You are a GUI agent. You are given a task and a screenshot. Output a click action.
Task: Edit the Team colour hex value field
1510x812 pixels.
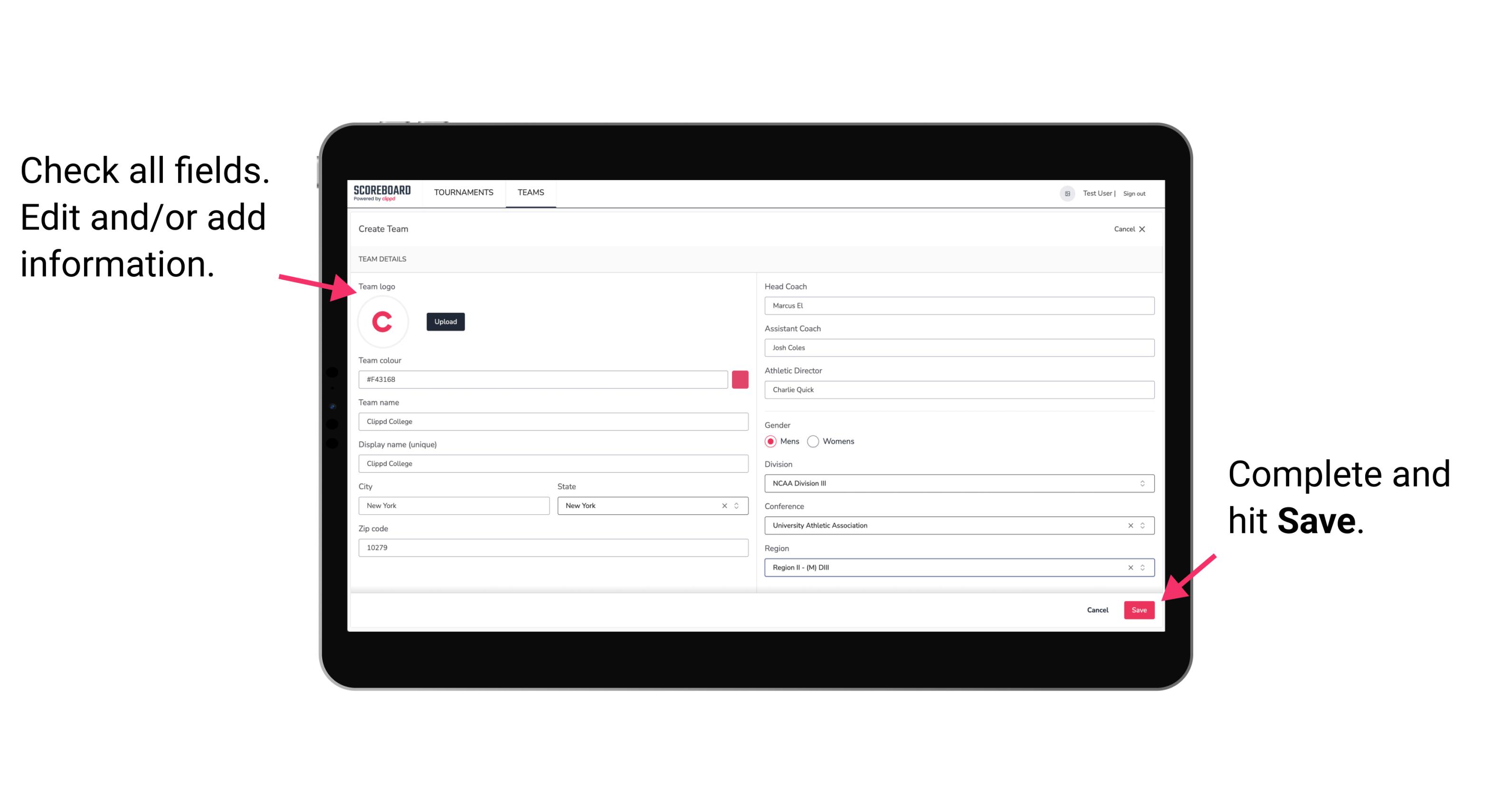[543, 379]
